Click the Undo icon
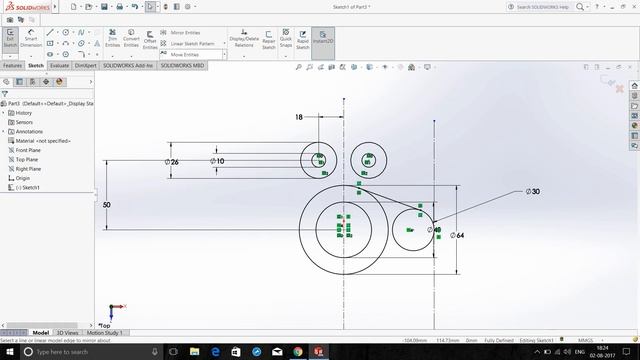The image size is (640, 360). pos(135,7)
